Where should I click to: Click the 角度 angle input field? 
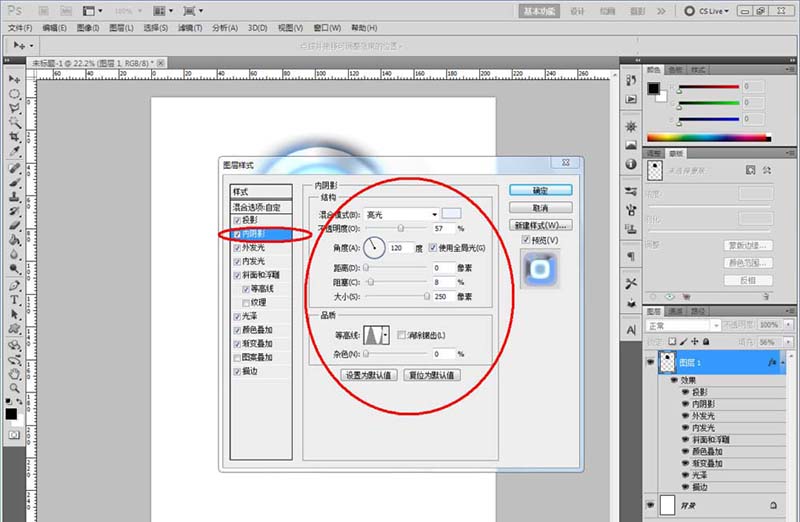pyautogui.click(x=400, y=248)
